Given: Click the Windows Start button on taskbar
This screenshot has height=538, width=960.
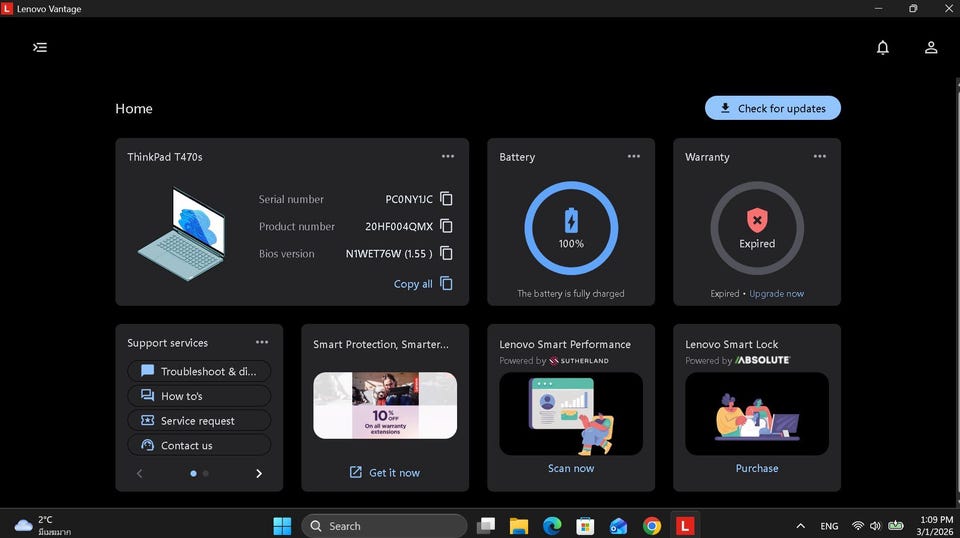Looking at the screenshot, I should 282,526.
